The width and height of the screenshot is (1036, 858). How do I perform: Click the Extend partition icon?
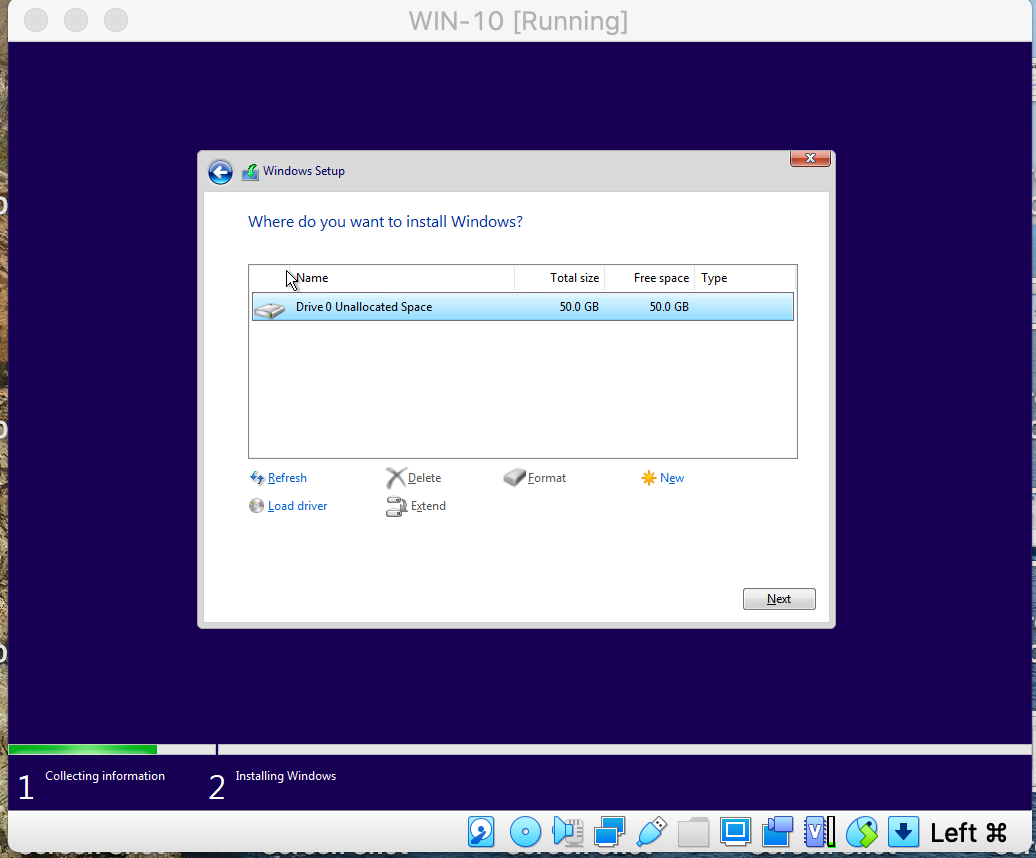396,506
